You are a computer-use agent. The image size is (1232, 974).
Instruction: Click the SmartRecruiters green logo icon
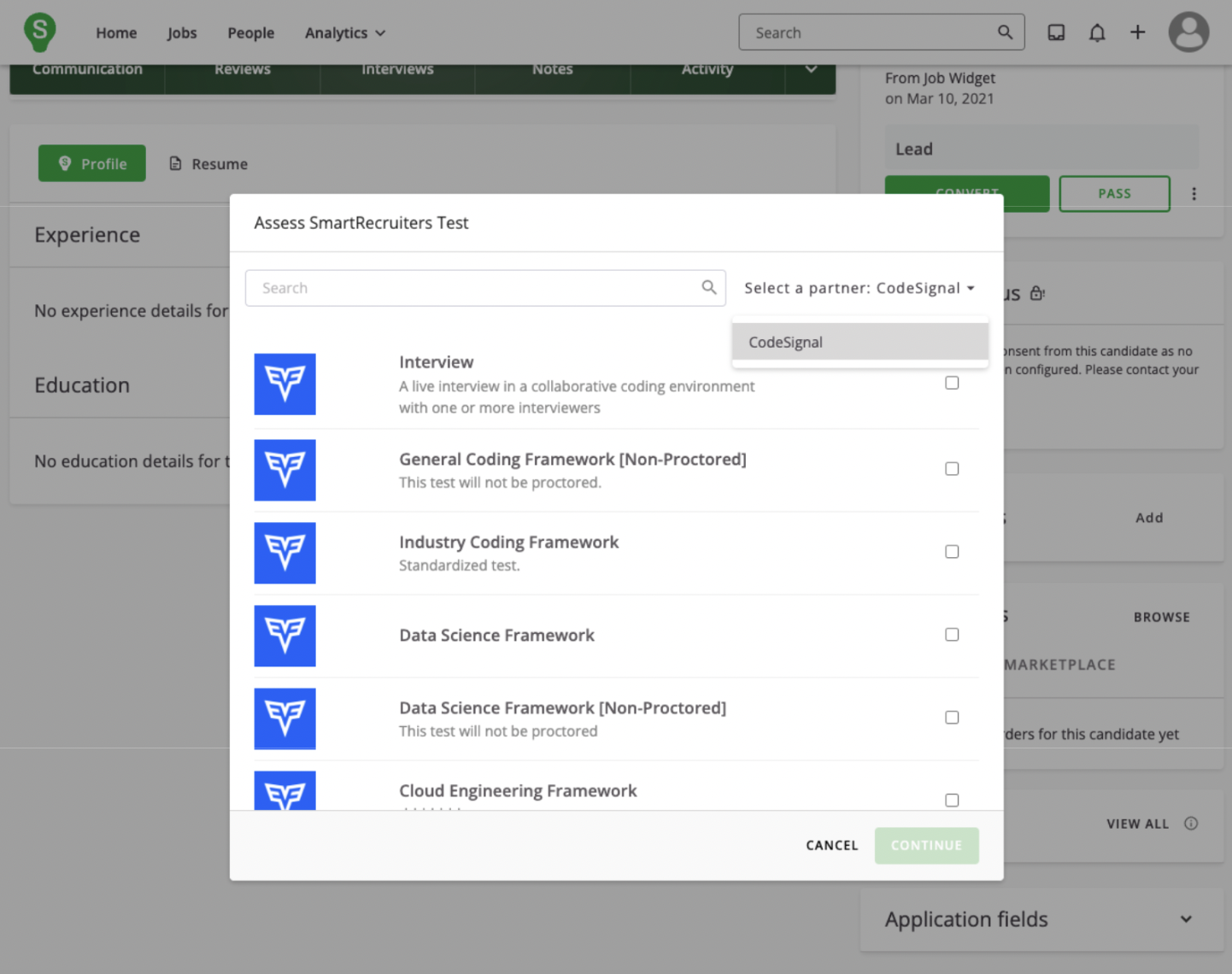[39, 32]
